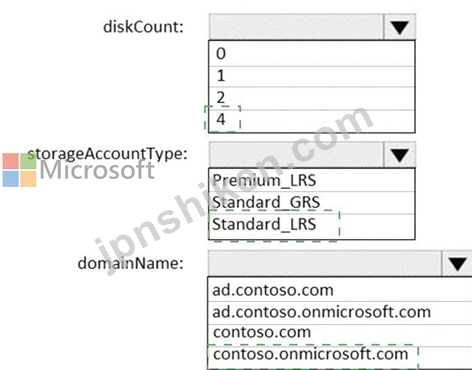Choose 2 as the diskCount value

312,98
